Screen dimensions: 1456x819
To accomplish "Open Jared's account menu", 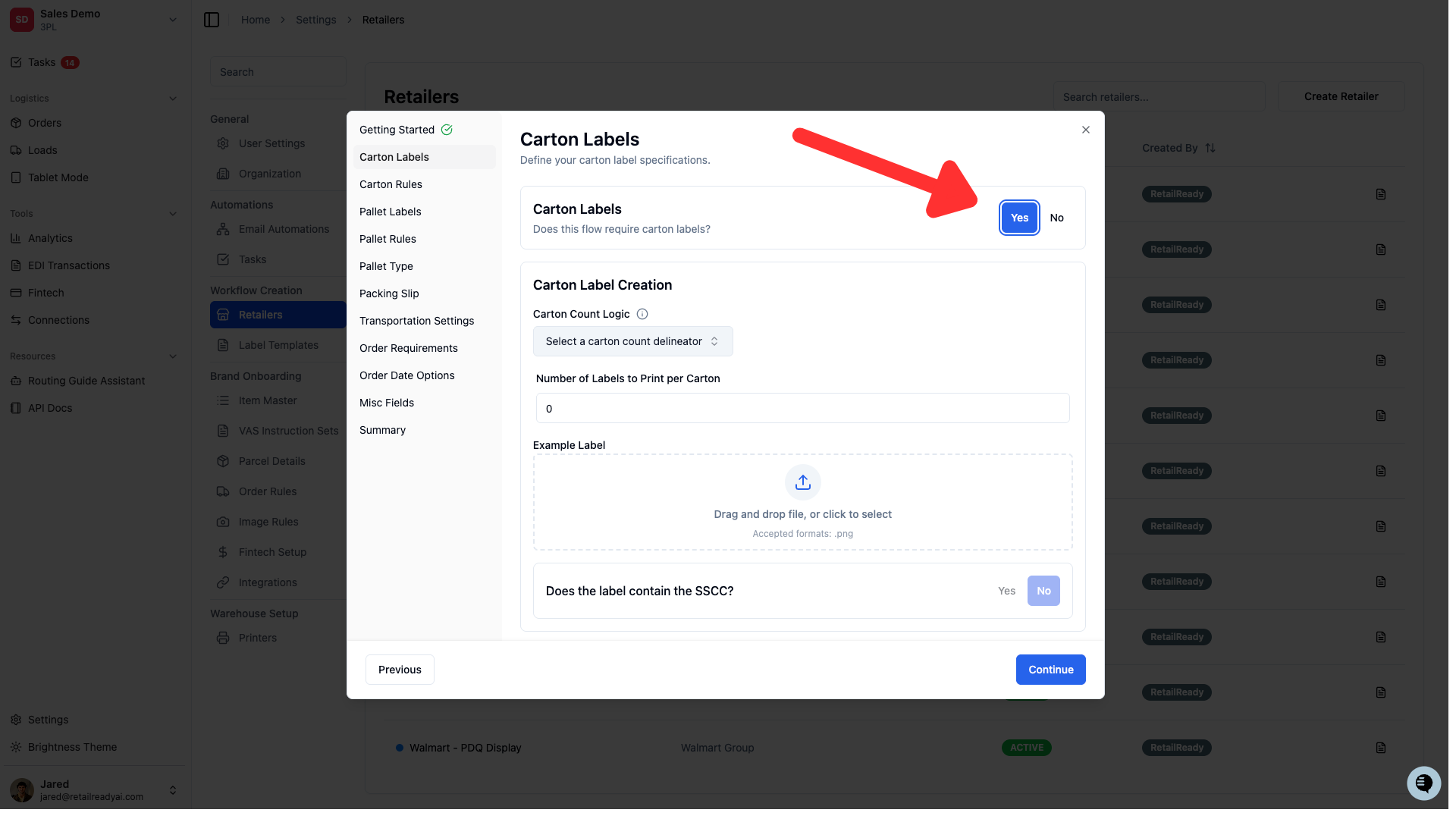I will (x=93, y=789).
